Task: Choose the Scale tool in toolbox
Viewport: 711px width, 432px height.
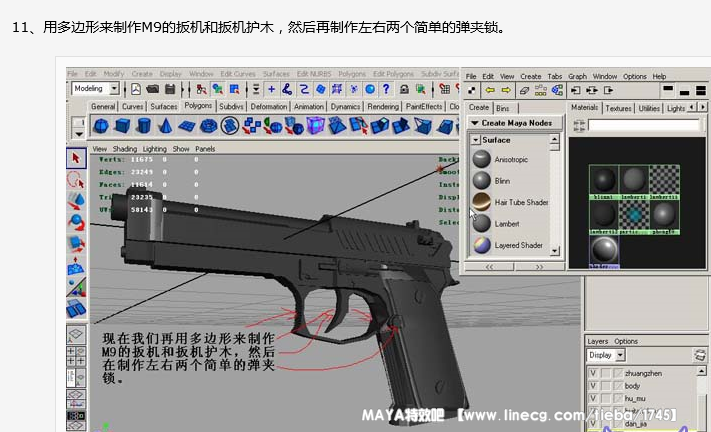Action: 76,244
